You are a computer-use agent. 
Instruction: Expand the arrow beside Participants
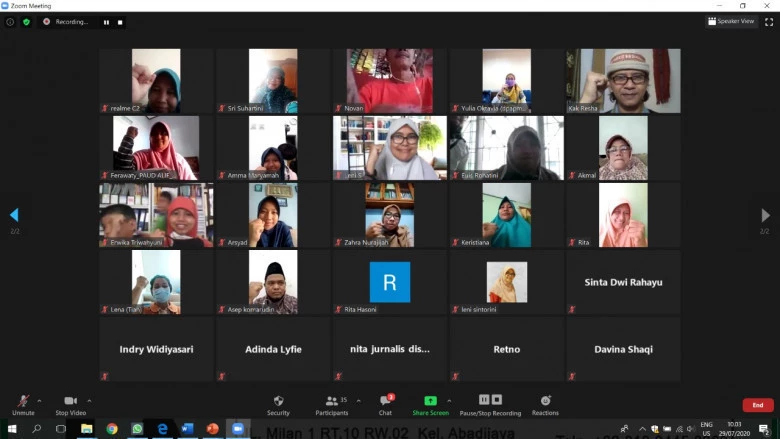[x=359, y=401]
